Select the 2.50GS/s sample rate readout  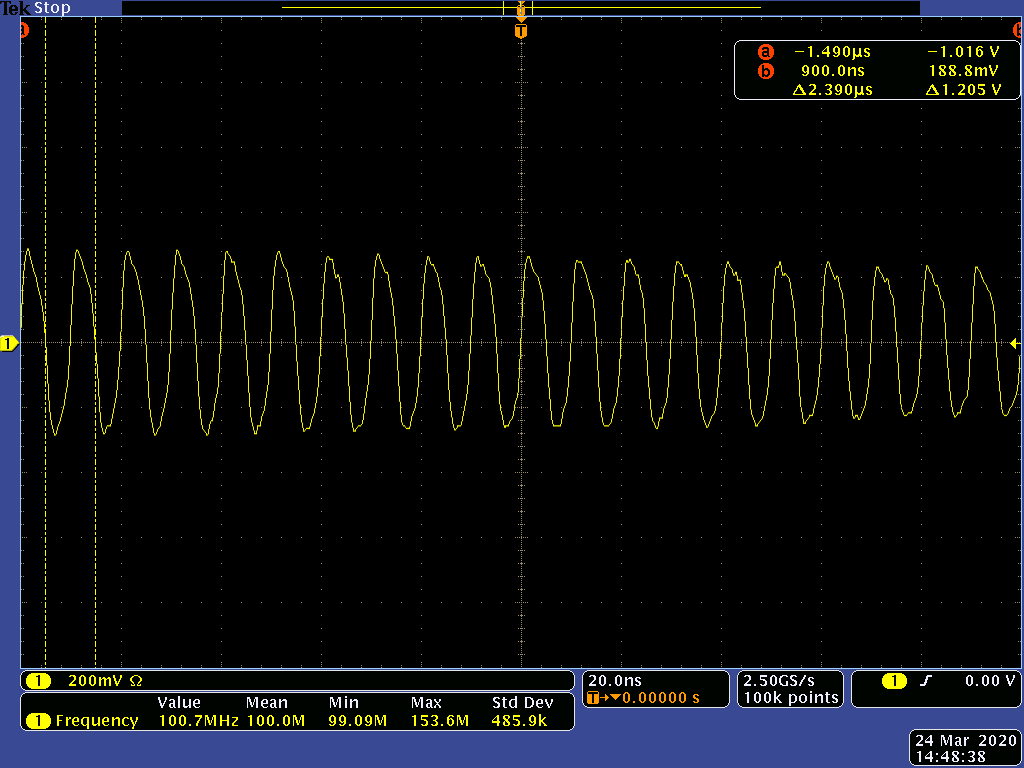point(779,680)
